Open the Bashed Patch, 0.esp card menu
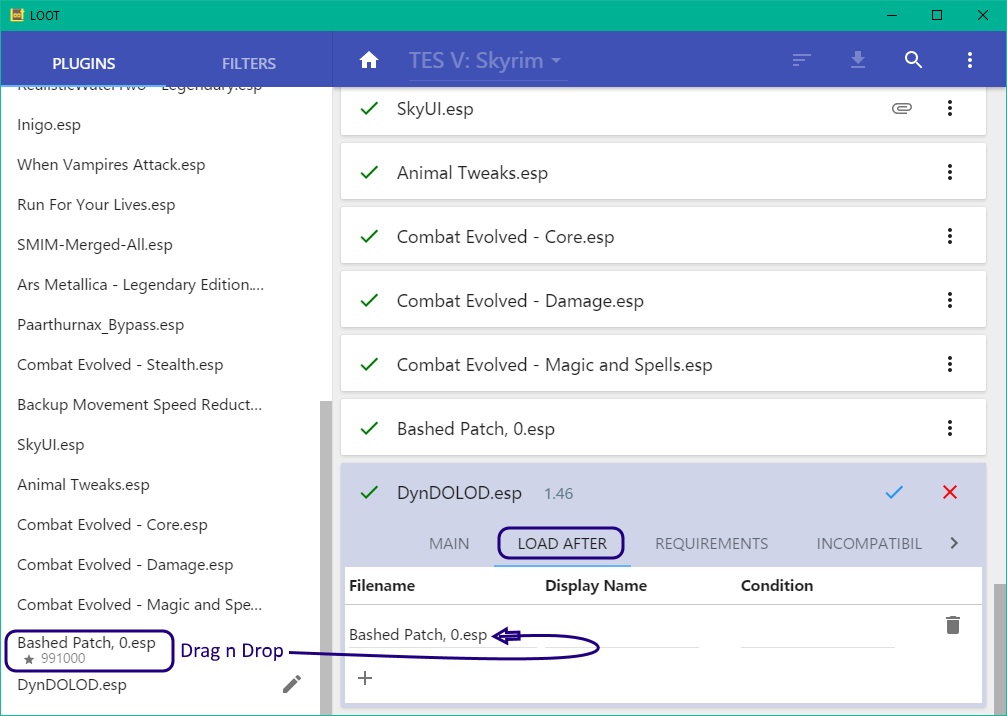This screenshot has width=1007, height=716. coord(950,428)
